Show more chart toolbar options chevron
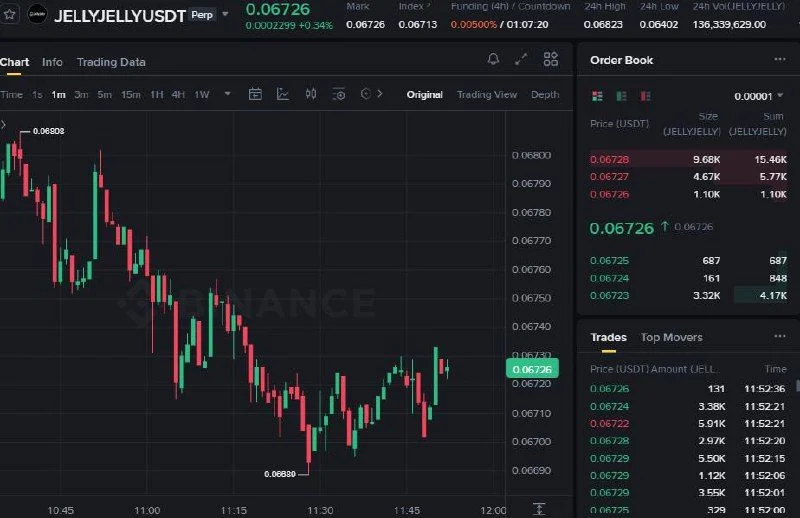800x518 pixels. click(x=380, y=94)
